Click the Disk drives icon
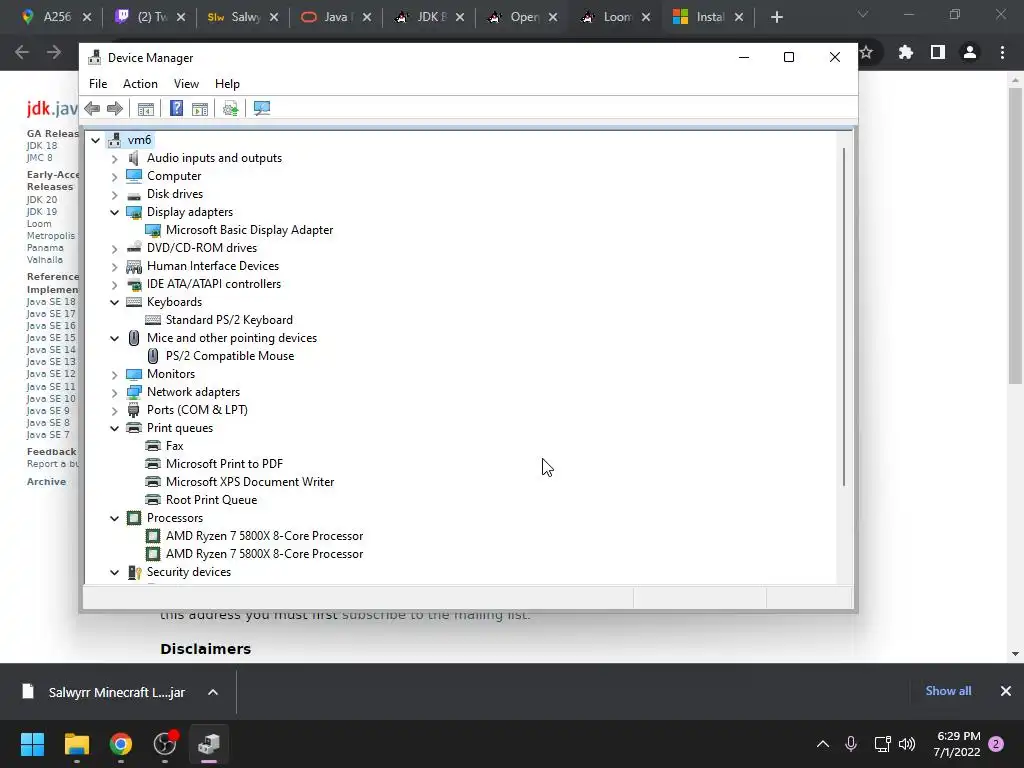This screenshot has width=1024, height=768. tap(134, 194)
